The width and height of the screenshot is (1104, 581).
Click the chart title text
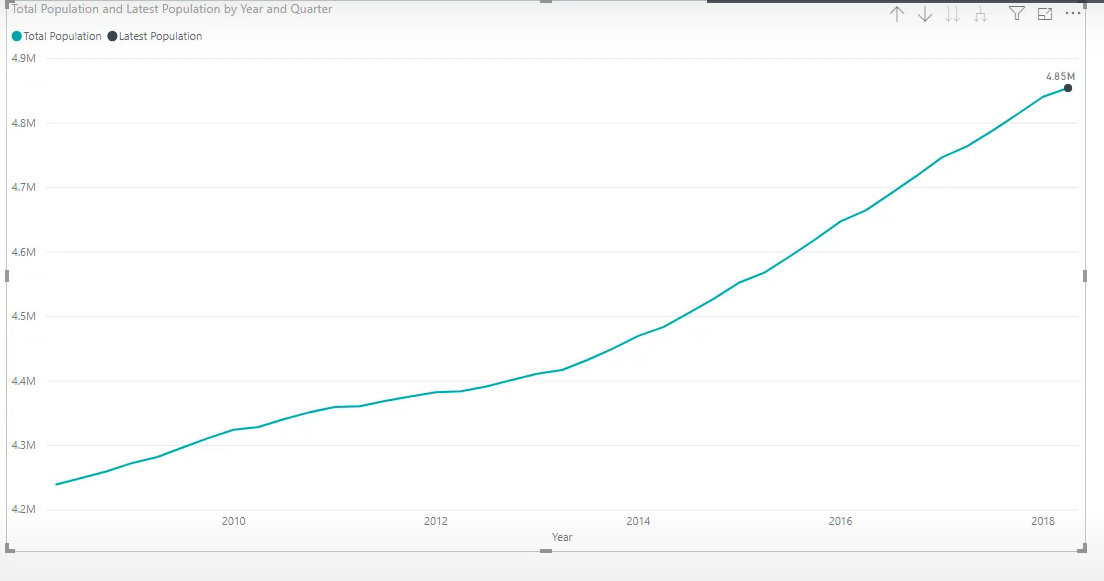coord(172,9)
